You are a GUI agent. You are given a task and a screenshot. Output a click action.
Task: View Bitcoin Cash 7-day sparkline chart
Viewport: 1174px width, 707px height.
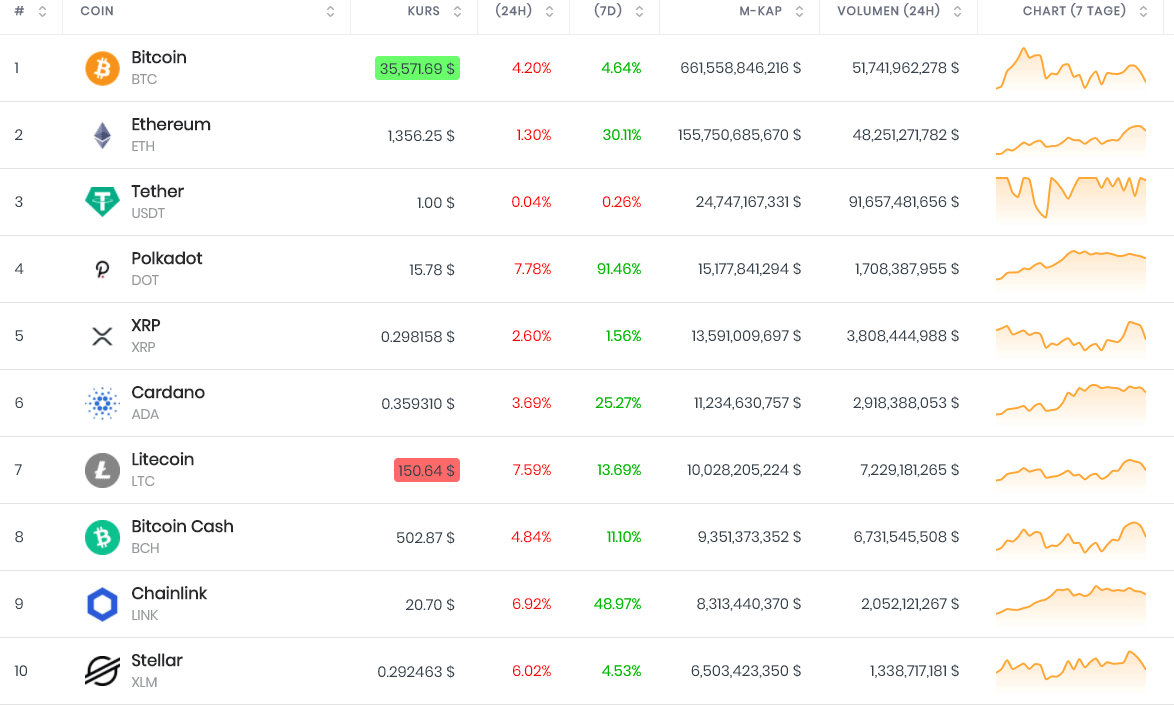point(1071,538)
